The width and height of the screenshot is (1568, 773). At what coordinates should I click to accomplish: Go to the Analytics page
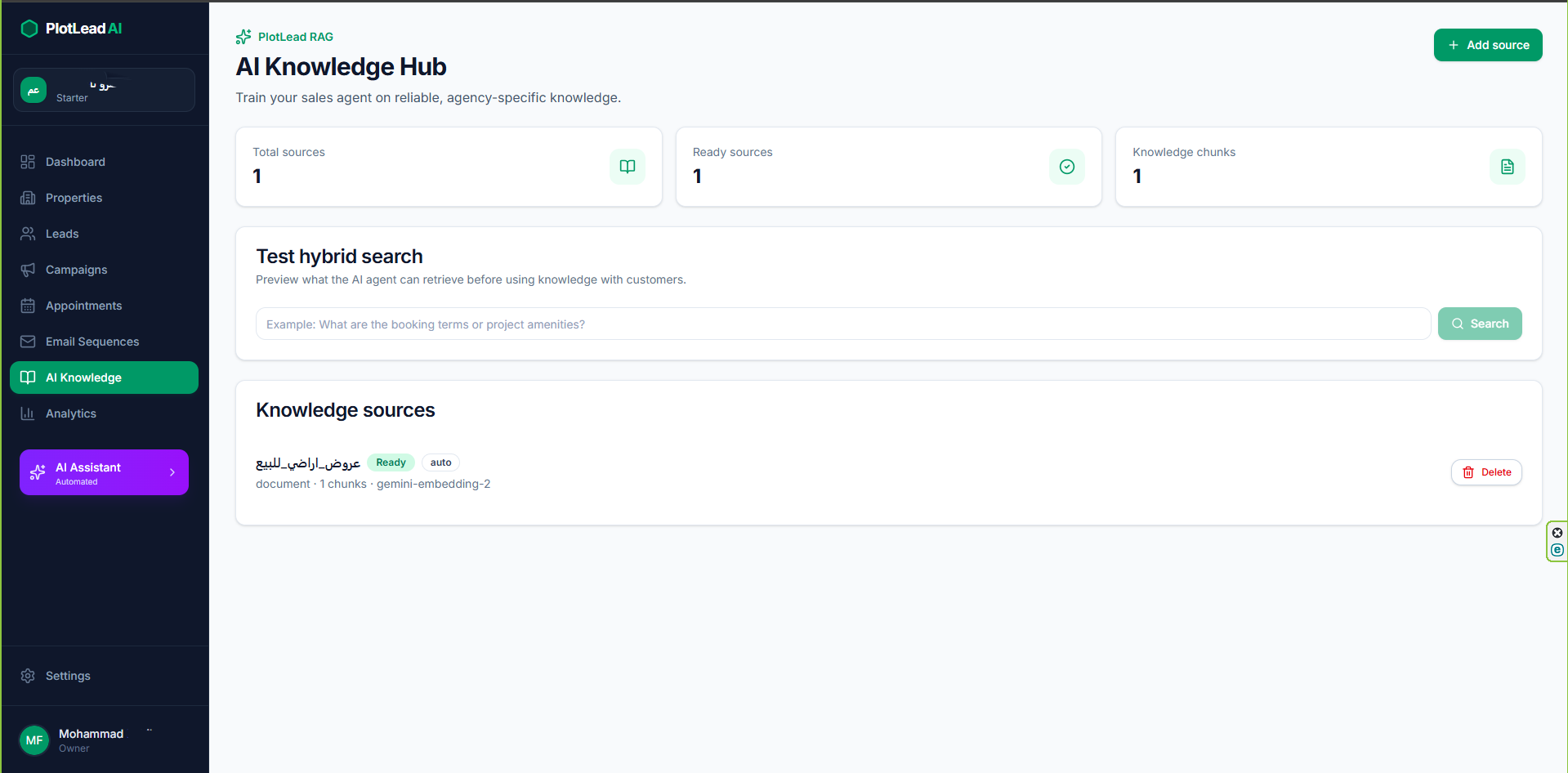[x=104, y=413]
